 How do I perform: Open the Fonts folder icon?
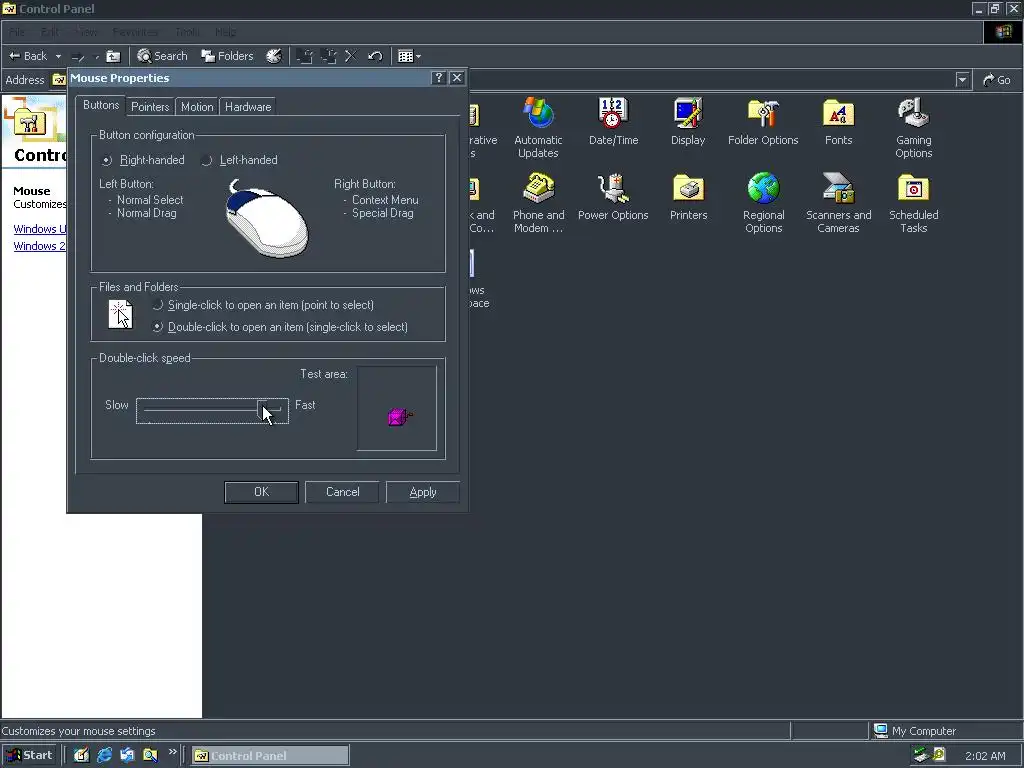pos(839,121)
